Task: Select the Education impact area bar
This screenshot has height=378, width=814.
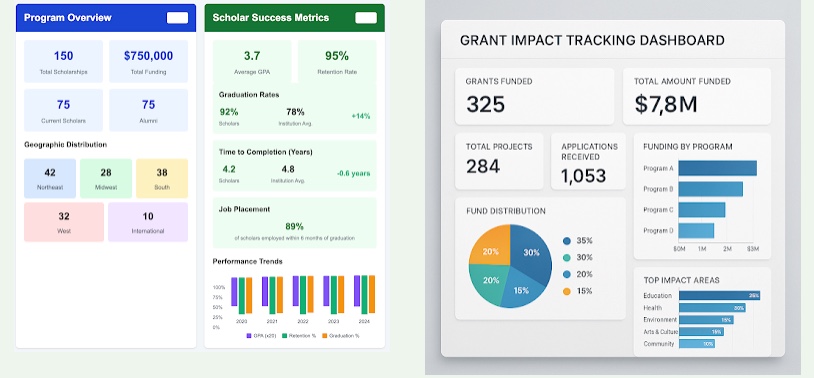Action: click(x=720, y=295)
